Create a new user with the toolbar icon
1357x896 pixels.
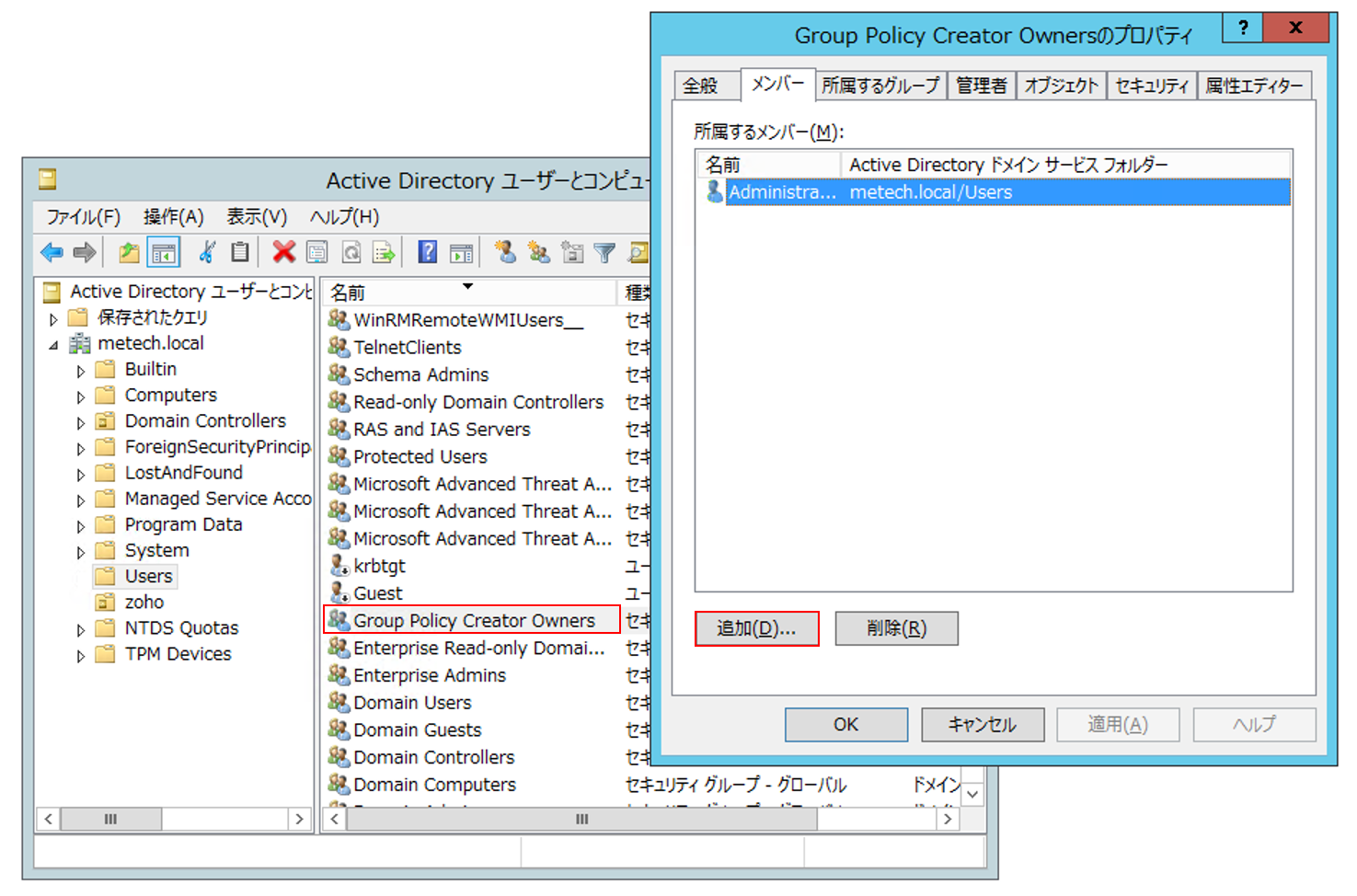tap(505, 252)
